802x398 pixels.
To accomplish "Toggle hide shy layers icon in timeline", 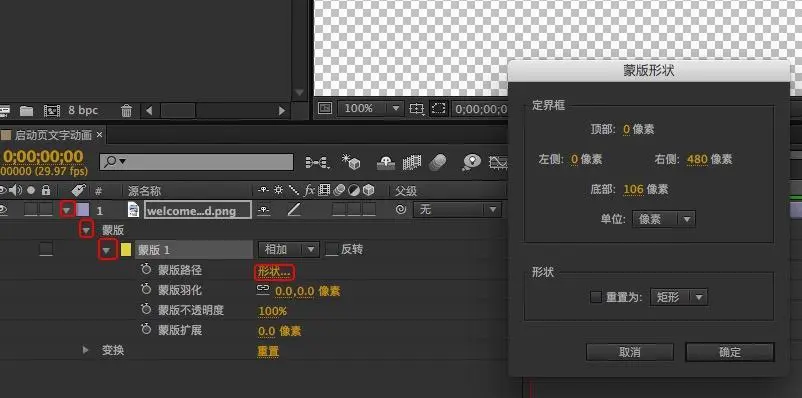I will [386, 163].
